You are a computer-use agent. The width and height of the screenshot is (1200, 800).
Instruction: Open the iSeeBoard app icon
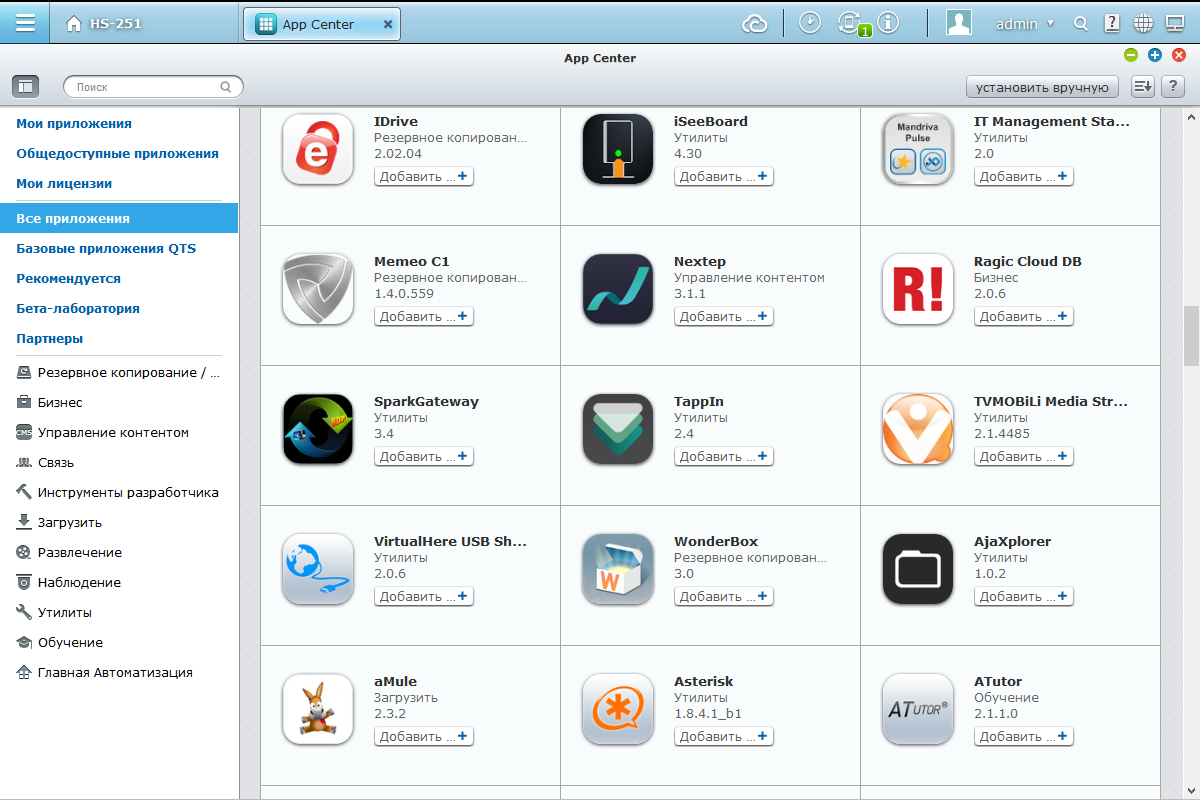point(618,149)
